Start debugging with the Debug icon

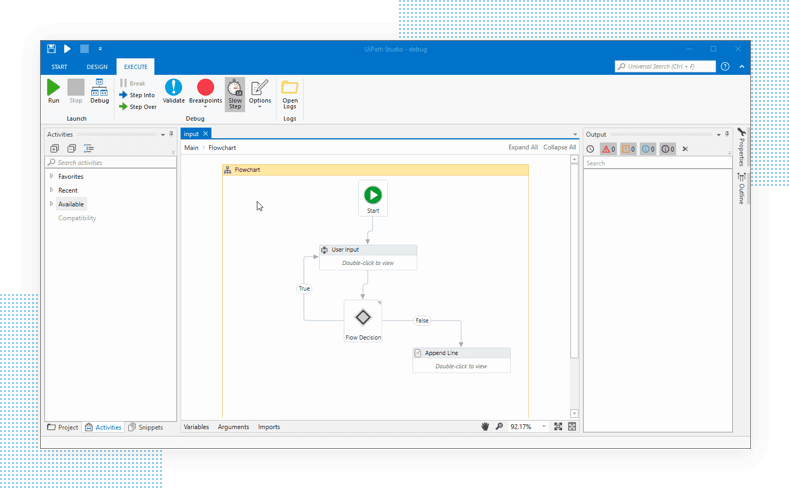click(x=100, y=91)
